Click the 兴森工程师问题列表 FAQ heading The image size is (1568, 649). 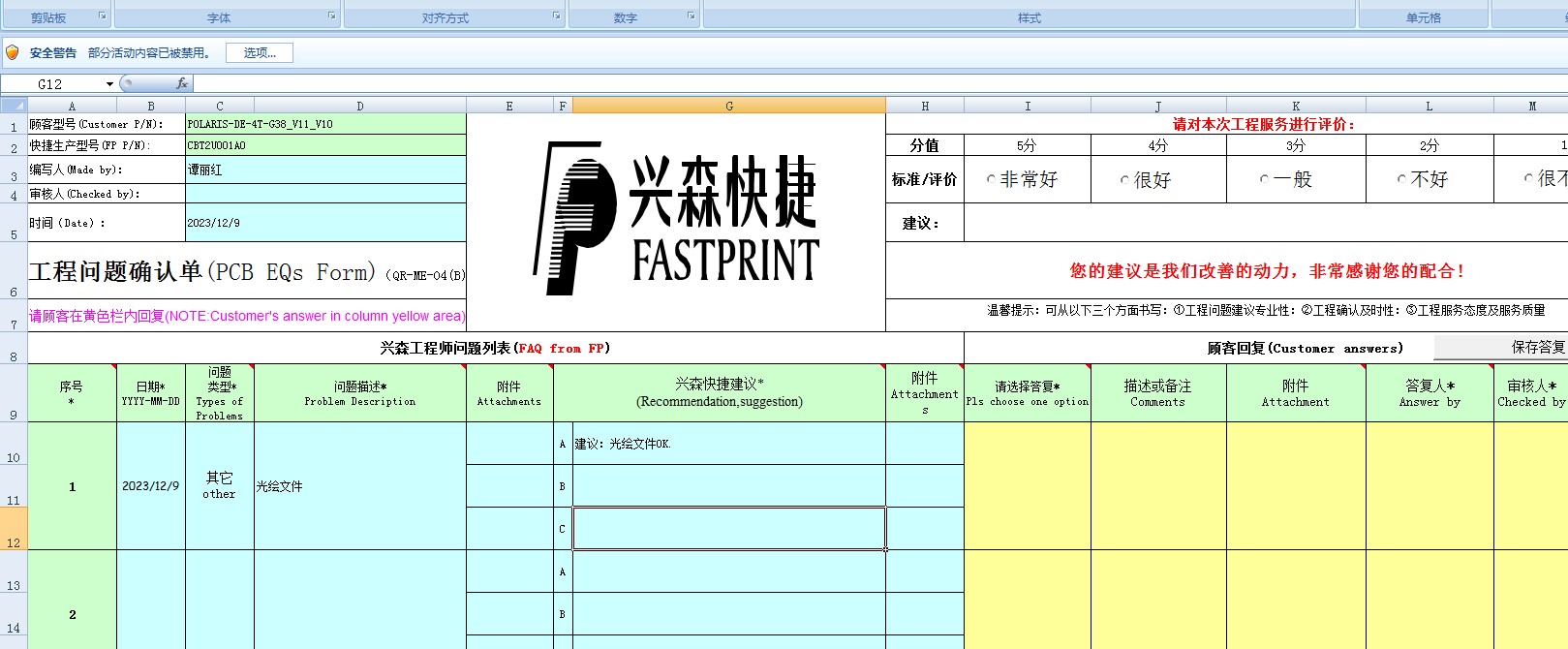pos(495,348)
